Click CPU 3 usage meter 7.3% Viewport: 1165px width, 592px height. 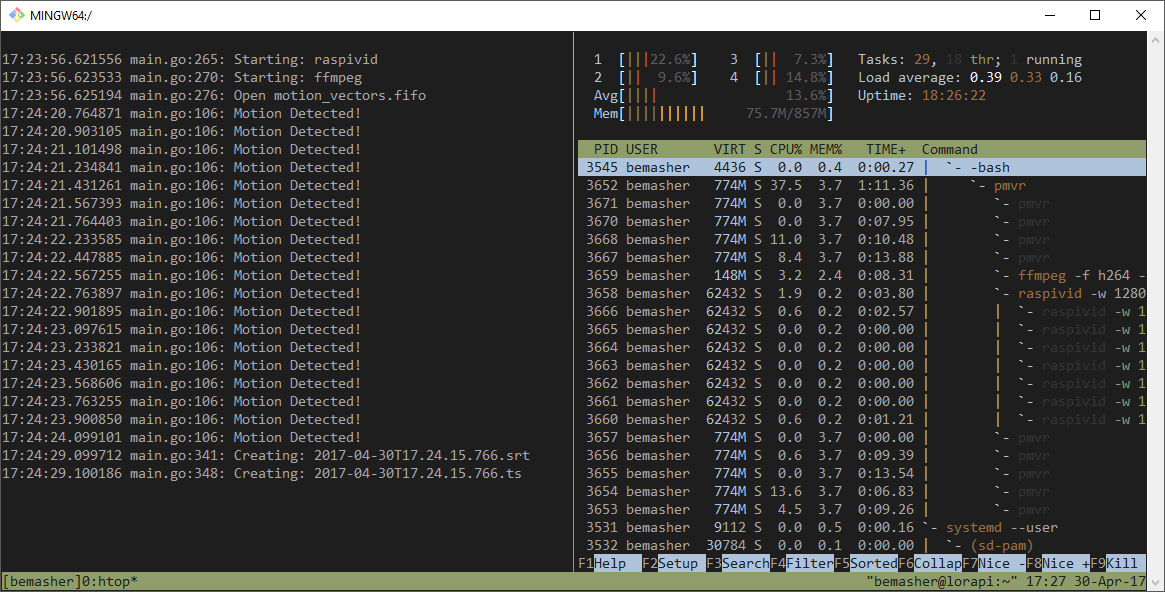(782, 59)
